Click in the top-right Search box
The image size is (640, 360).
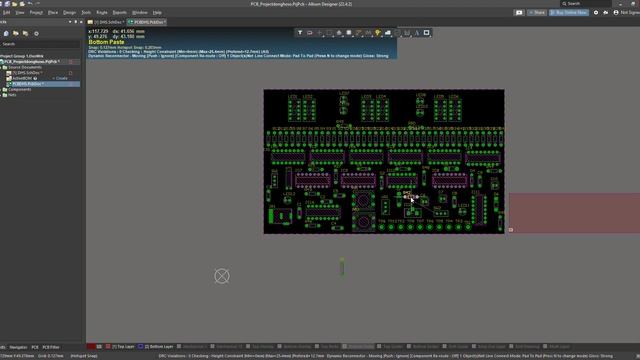586,4
